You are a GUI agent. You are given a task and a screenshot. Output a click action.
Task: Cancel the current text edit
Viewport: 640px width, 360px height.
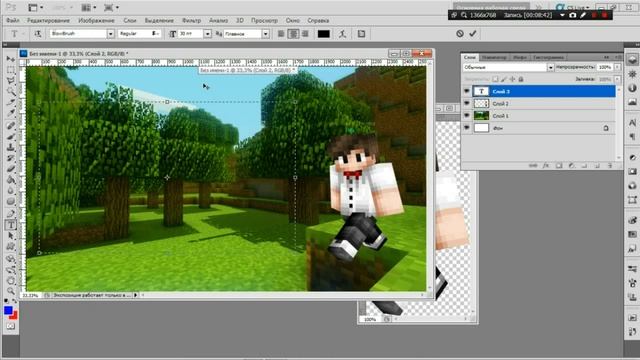[x=460, y=34]
